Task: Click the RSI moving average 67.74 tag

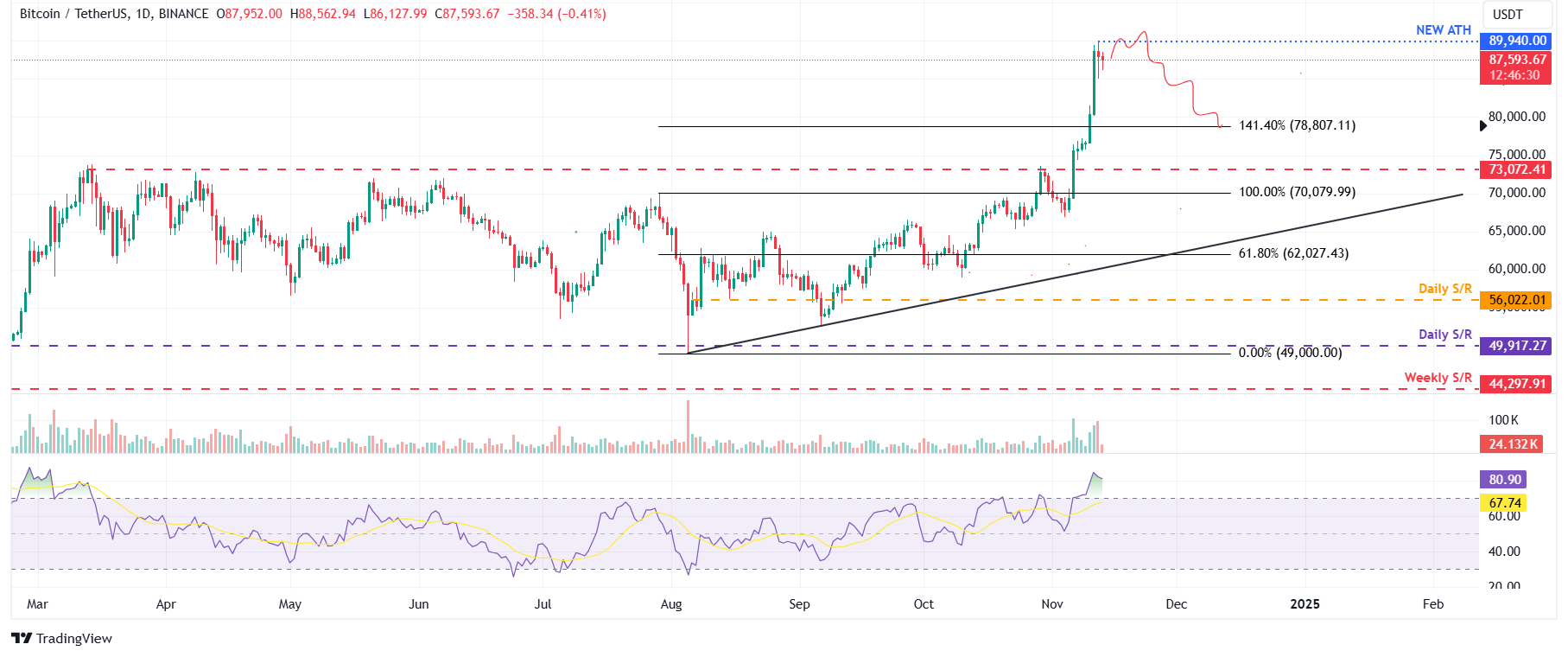Action: pyautogui.click(x=1504, y=503)
